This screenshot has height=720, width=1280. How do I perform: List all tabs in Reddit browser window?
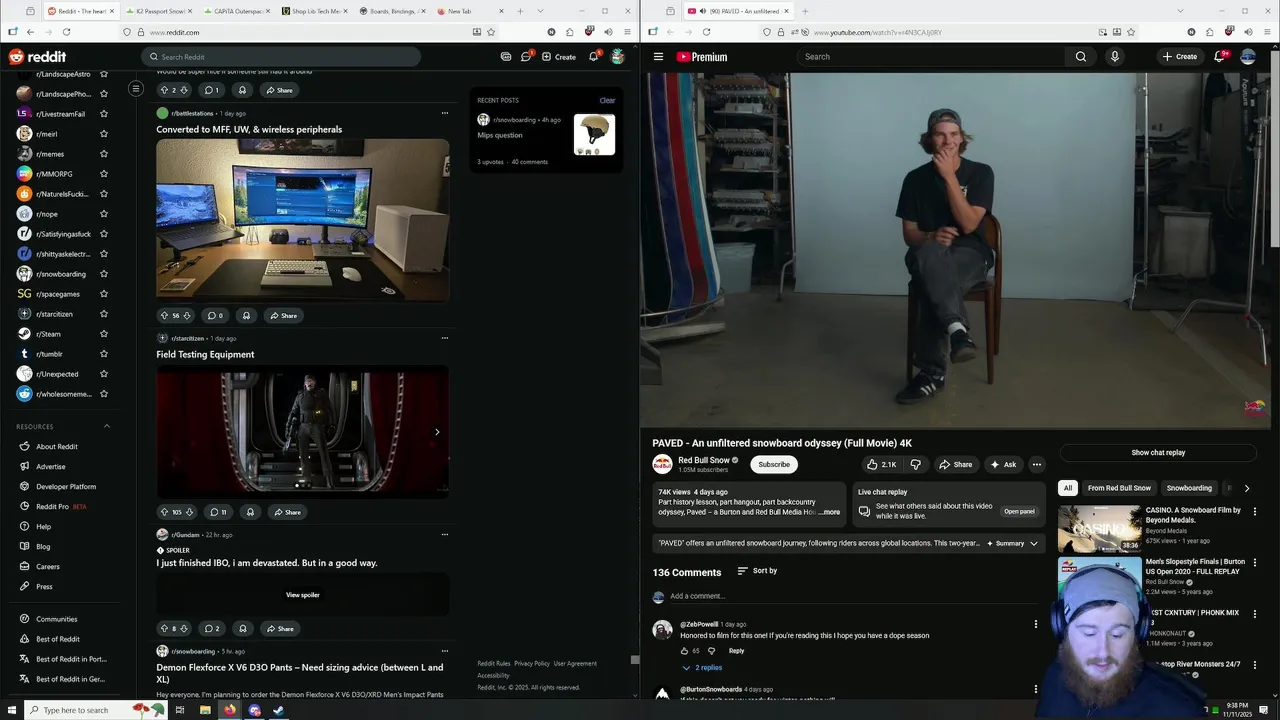click(x=541, y=11)
